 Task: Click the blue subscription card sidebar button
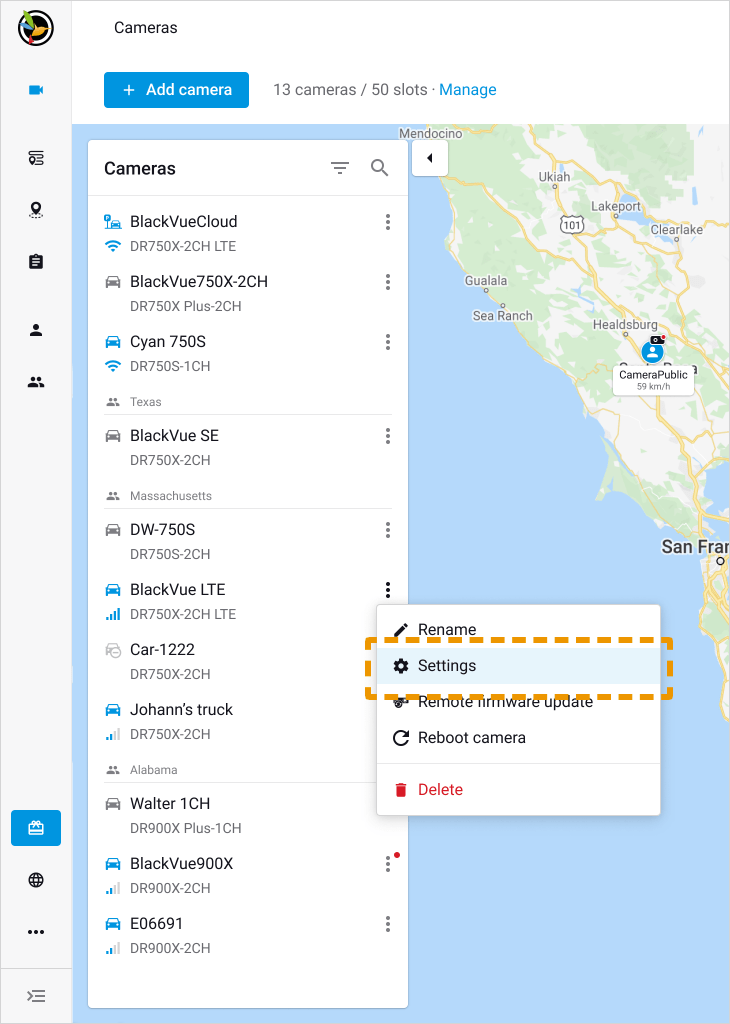(x=36, y=828)
